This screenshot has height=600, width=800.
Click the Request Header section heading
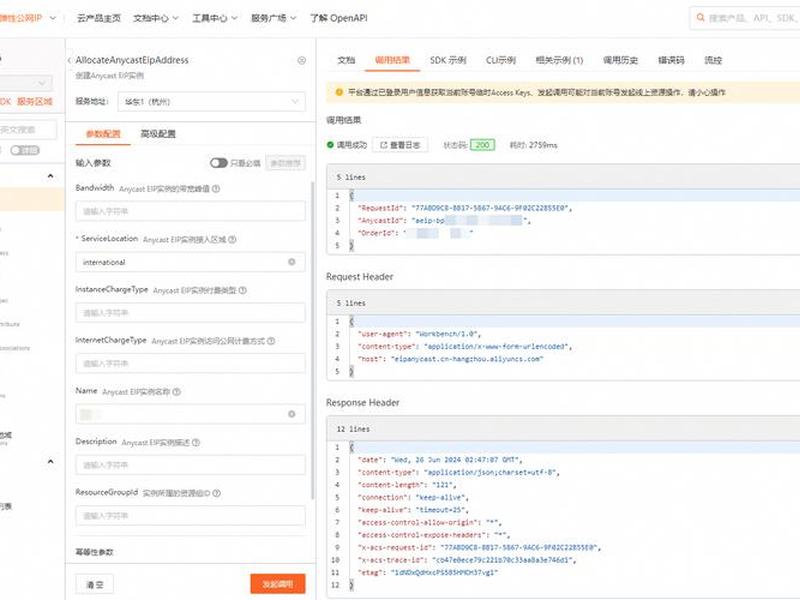tap(360, 277)
